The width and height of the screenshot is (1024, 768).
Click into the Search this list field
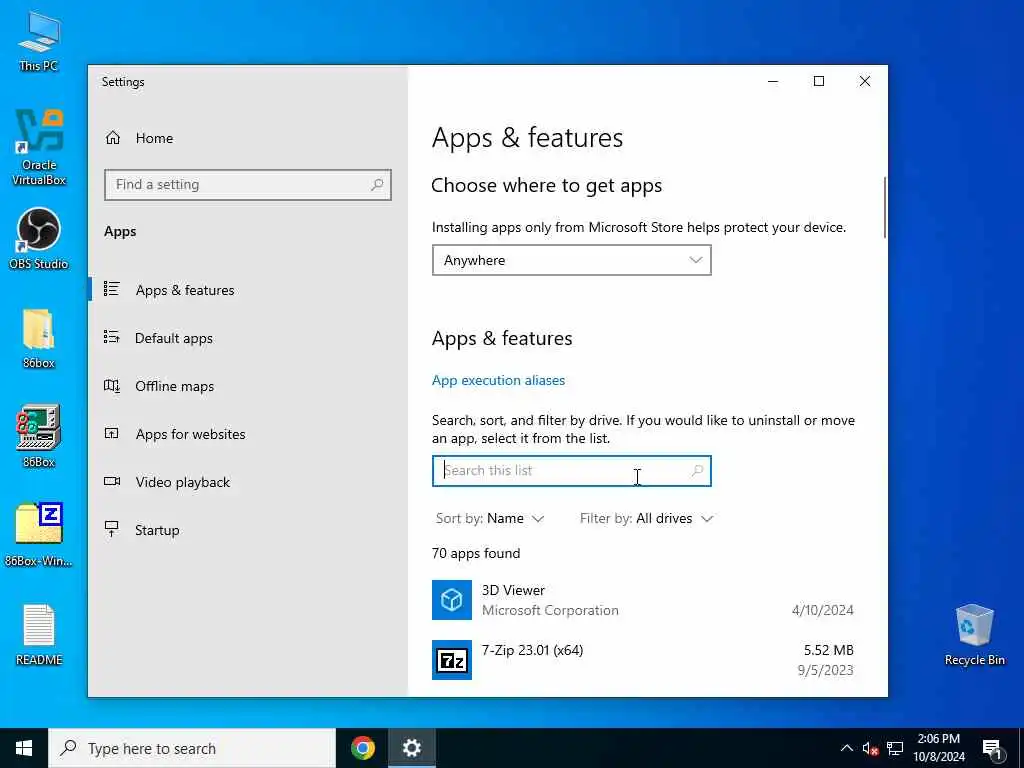tap(571, 471)
